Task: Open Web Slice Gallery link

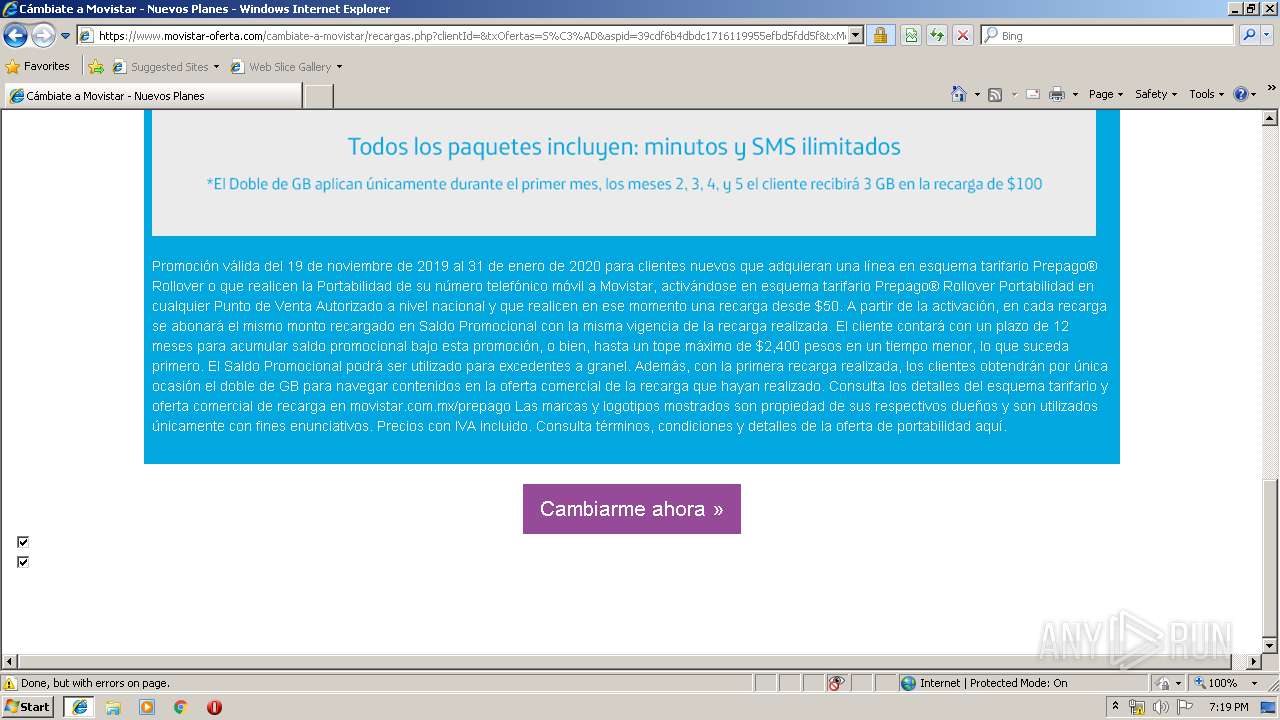Action: [x=286, y=67]
